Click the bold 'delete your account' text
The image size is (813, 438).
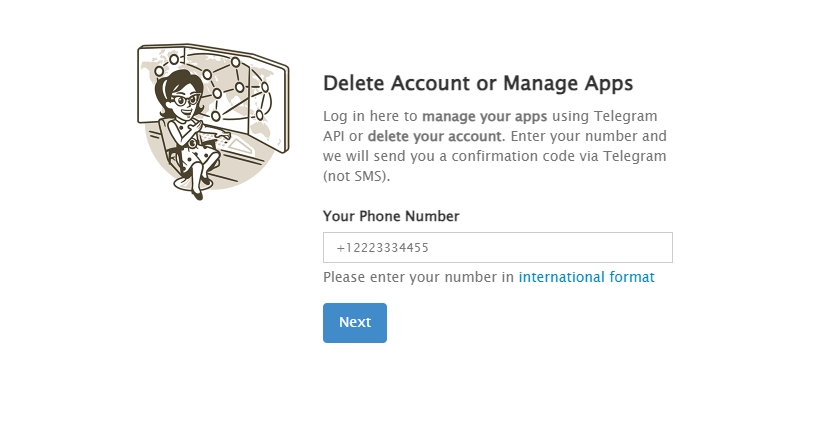(434, 136)
